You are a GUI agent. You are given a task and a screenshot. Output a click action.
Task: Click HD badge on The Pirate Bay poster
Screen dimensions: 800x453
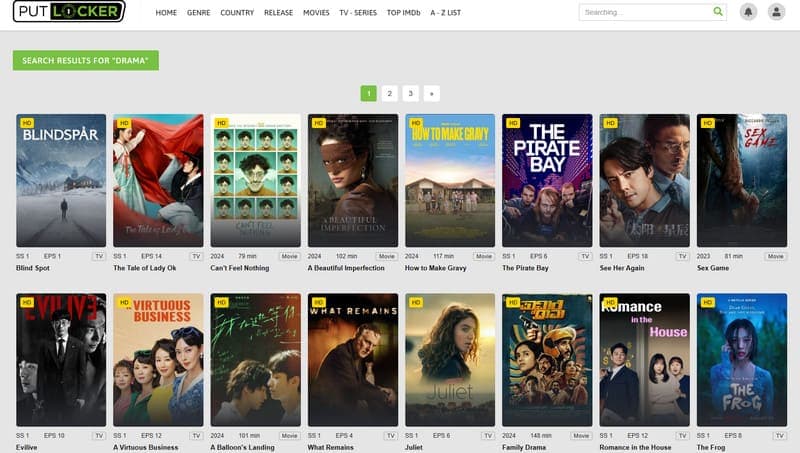(x=513, y=123)
